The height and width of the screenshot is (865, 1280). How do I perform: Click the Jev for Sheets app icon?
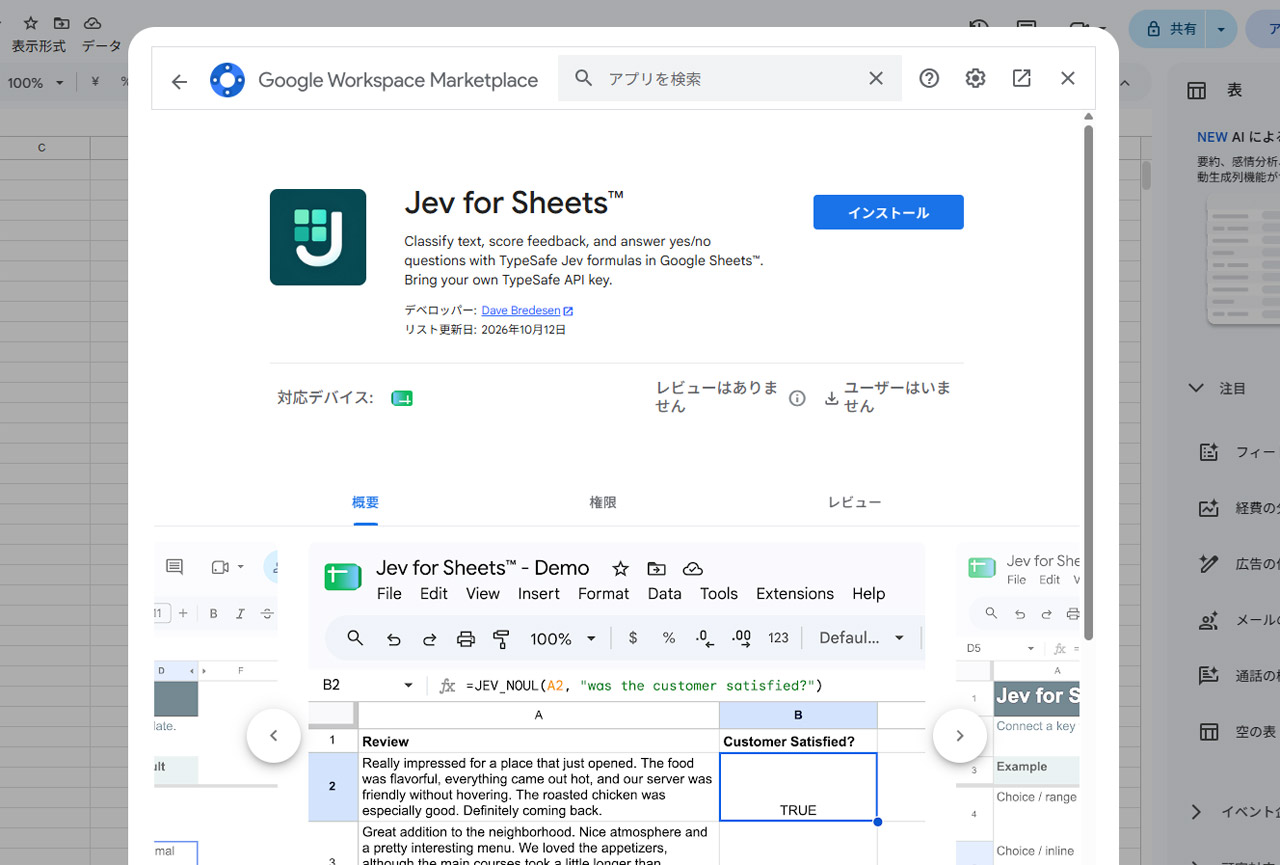click(318, 237)
